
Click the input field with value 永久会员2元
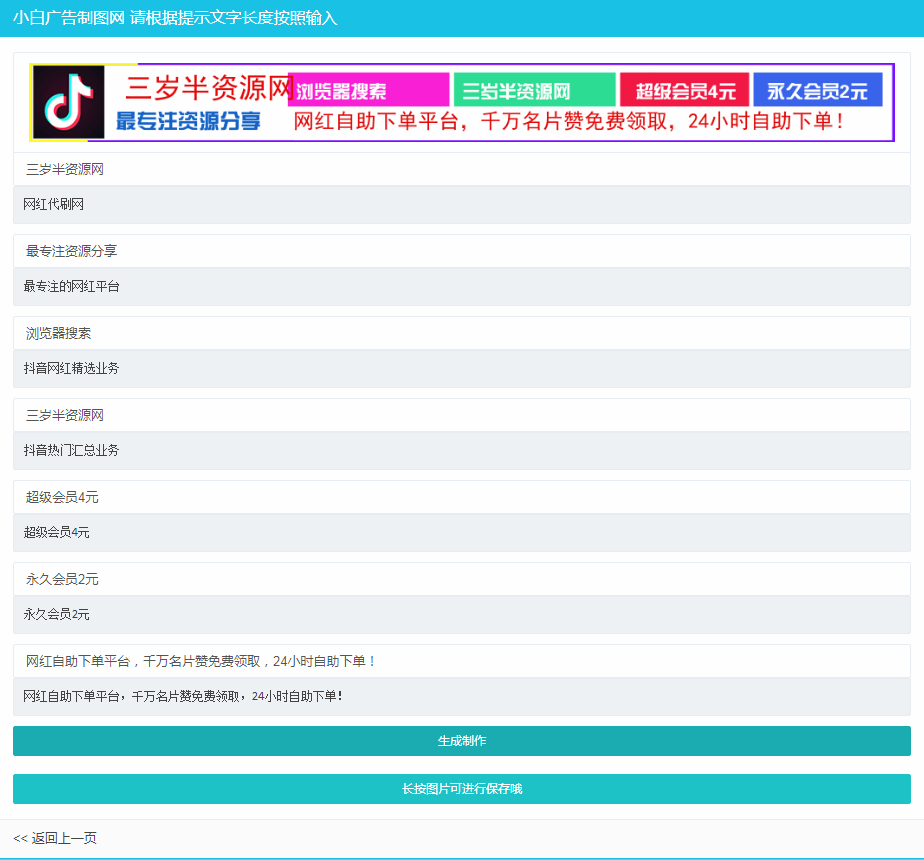(461, 615)
